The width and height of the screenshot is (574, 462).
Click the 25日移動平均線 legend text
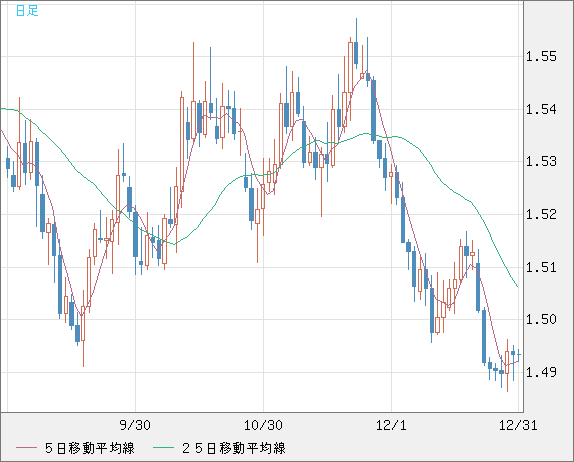point(234,448)
